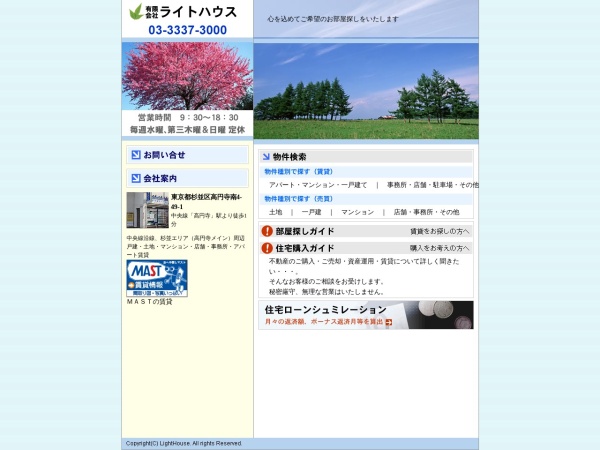Click the 秘密厳守、無理な営業はいたしません text

coord(326,292)
